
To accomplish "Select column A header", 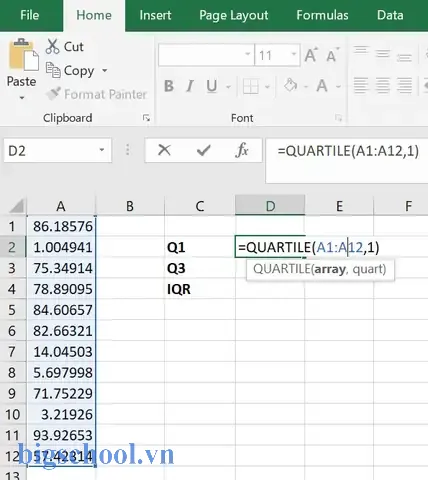I will 61,206.
